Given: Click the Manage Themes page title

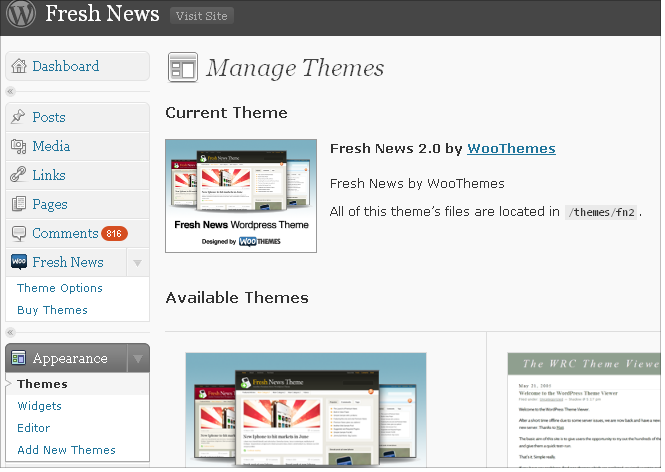Looking at the screenshot, I should [295, 68].
